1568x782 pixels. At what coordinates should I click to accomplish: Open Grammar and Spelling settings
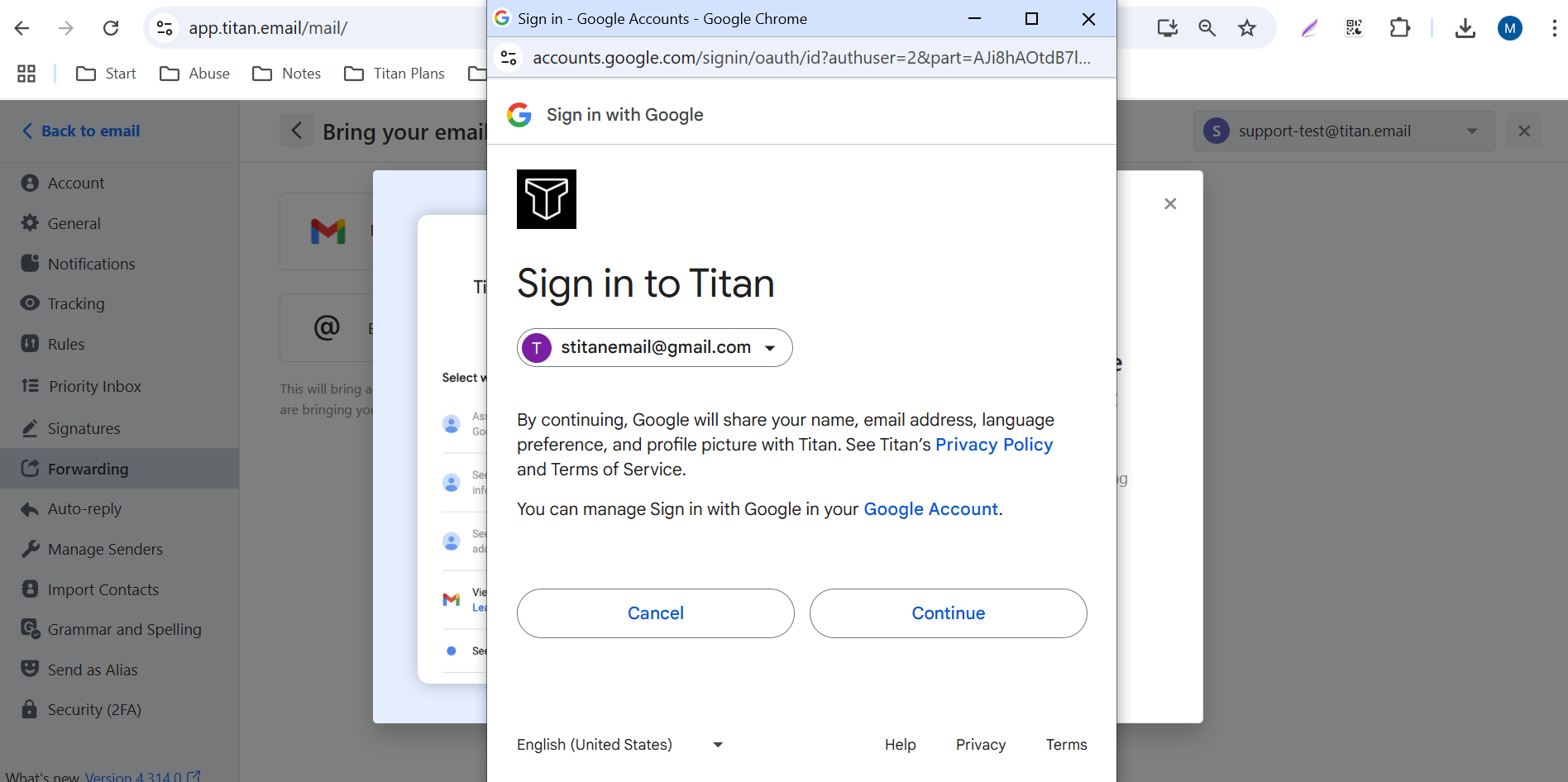click(119, 629)
